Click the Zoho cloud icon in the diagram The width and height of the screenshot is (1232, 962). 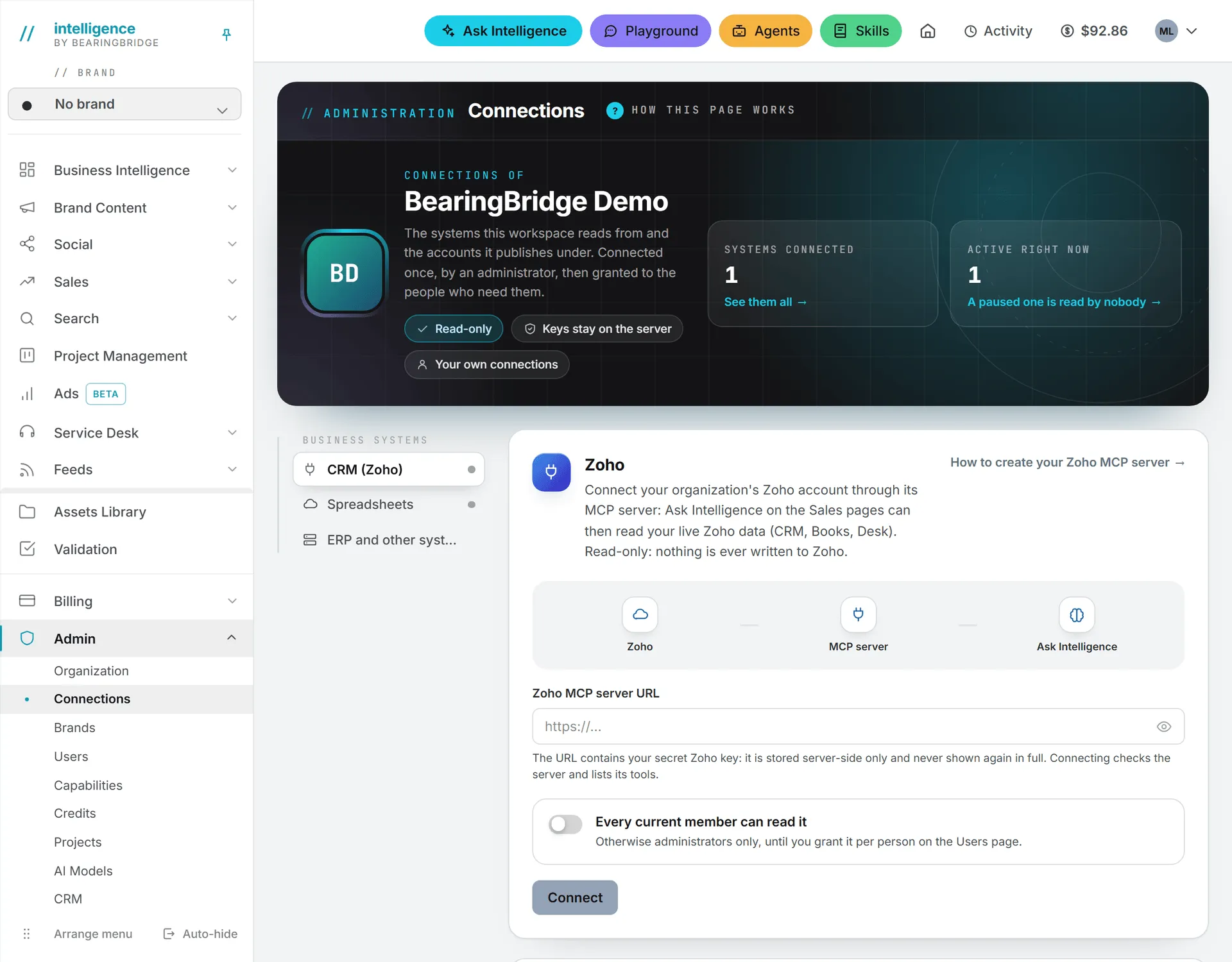pos(640,614)
